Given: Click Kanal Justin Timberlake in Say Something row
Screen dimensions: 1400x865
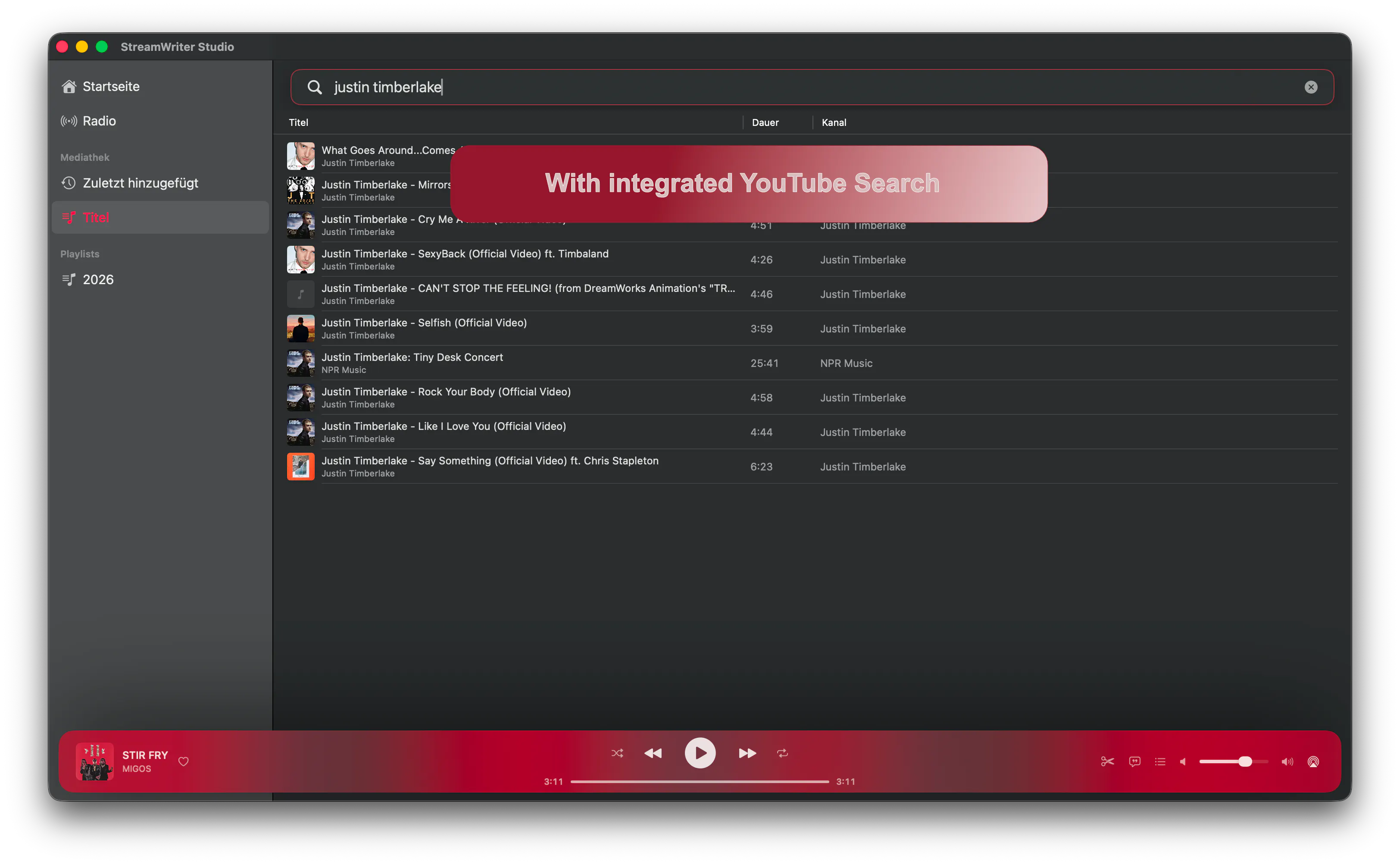Looking at the screenshot, I should [863, 467].
